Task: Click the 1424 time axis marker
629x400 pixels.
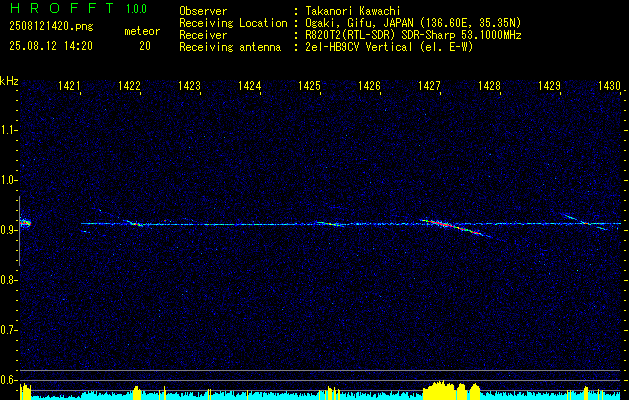Action: 250,86
